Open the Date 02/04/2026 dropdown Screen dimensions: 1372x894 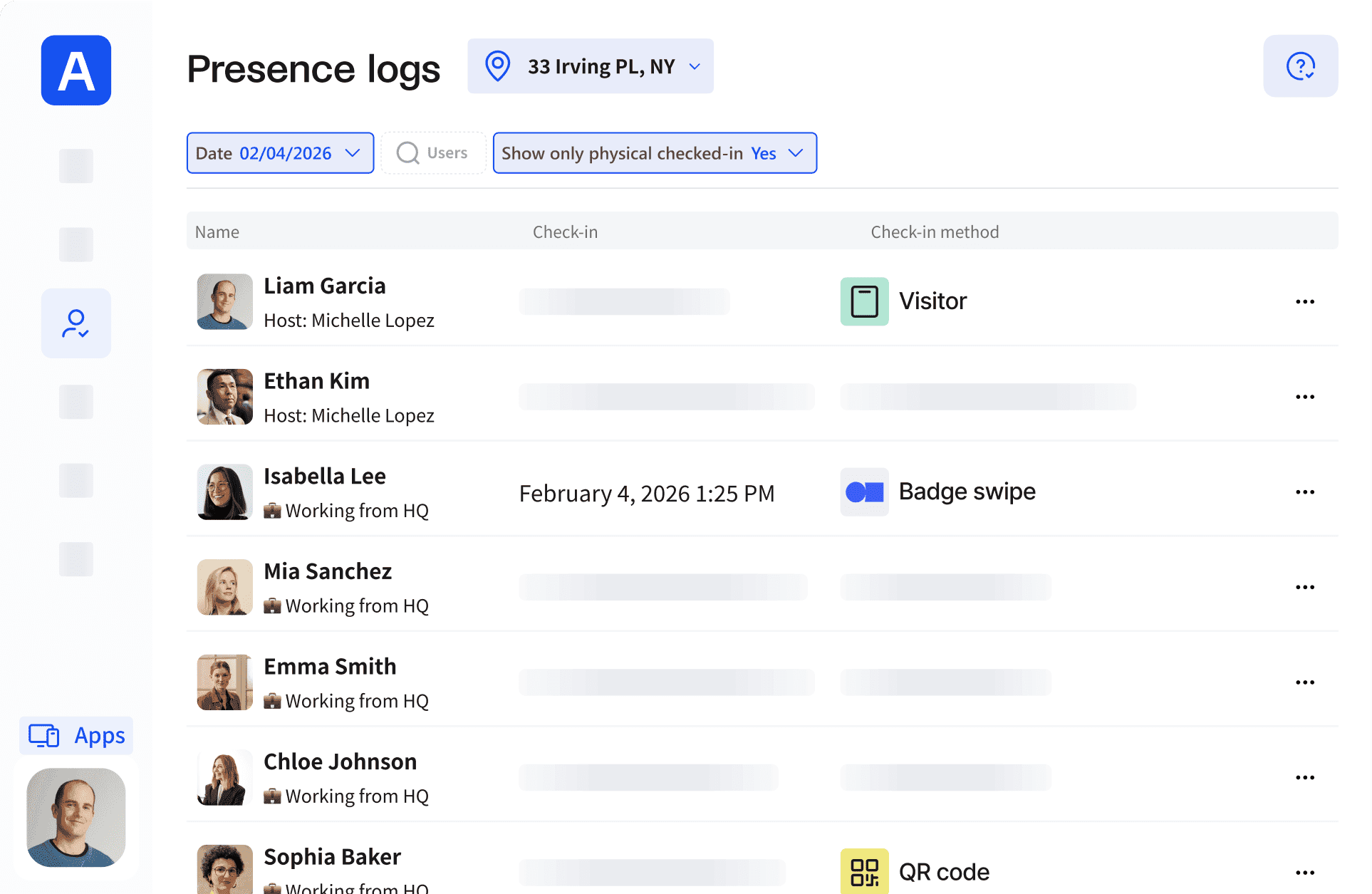coord(280,152)
